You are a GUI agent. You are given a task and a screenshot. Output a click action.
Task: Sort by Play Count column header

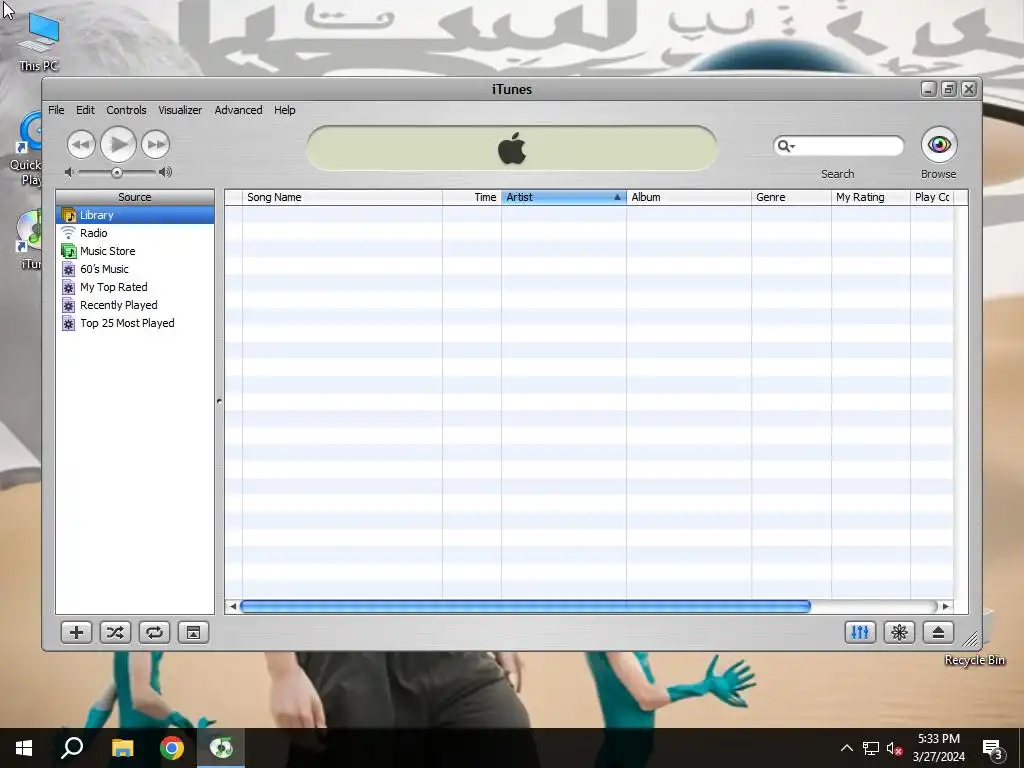coord(932,197)
